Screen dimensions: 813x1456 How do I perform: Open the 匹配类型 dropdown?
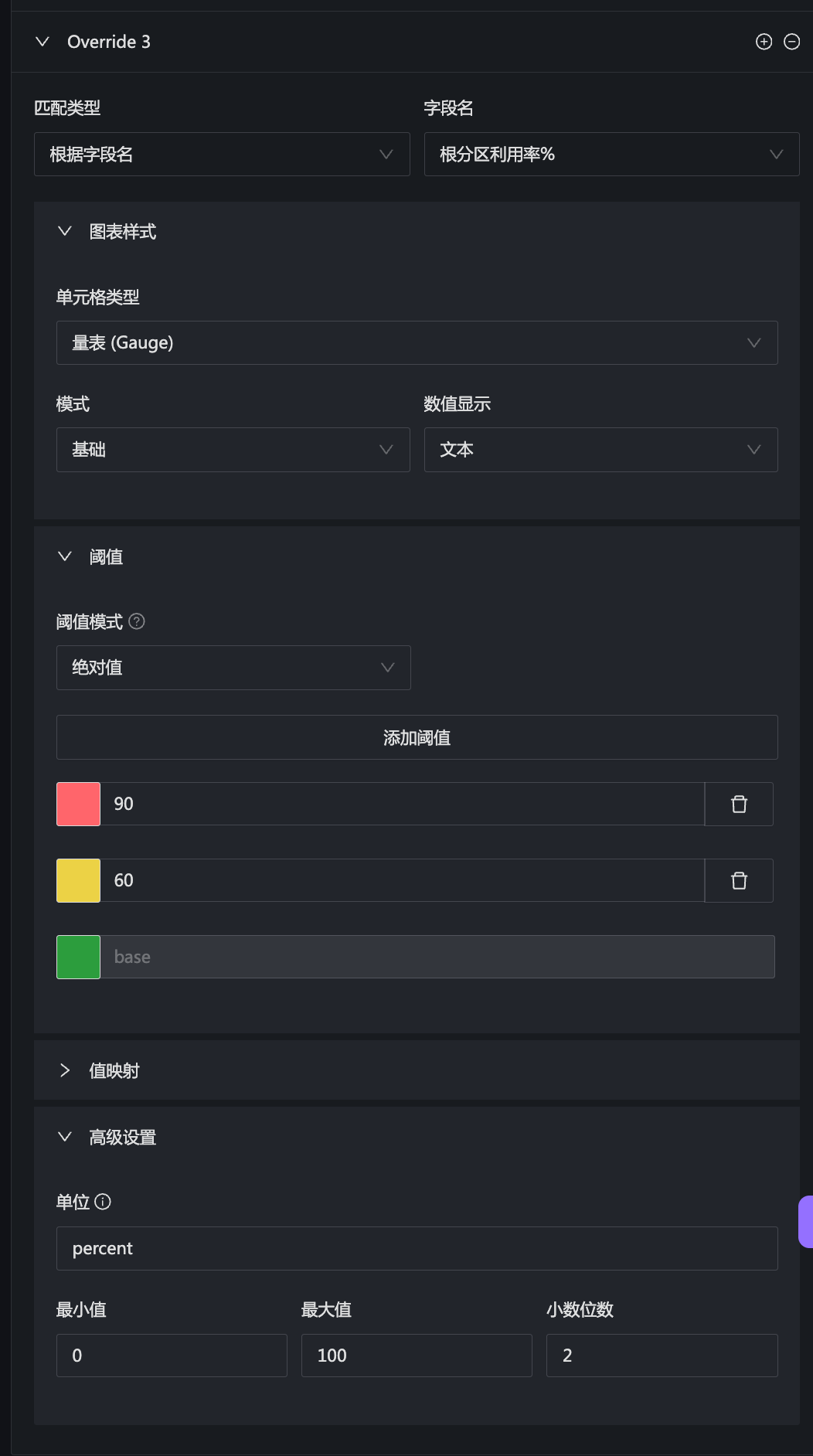point(221,155)
